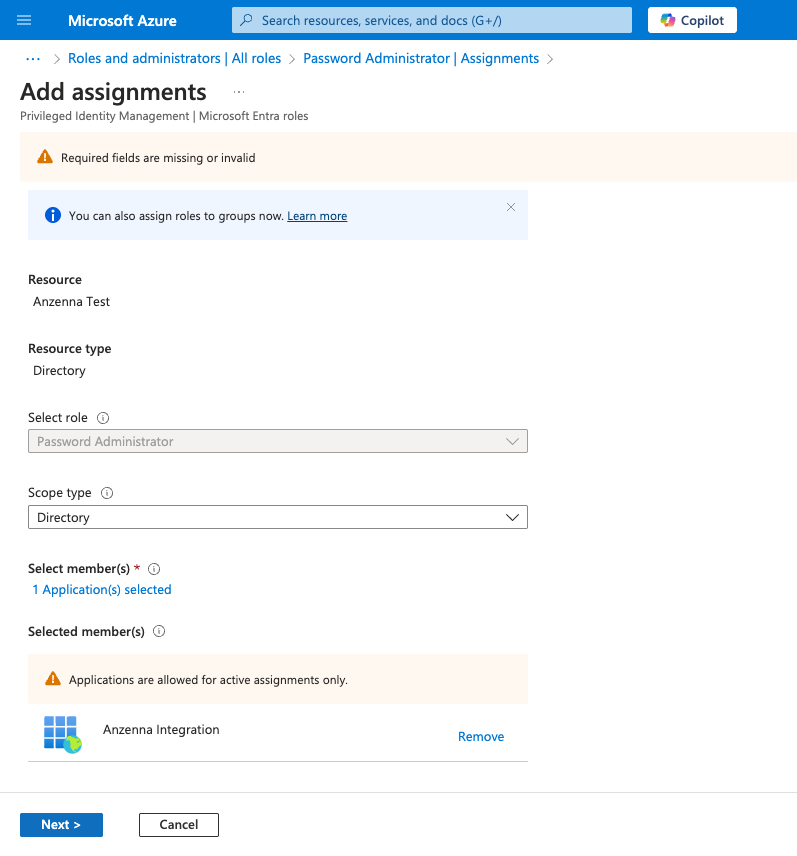Click the info icon beside Select role
Image resolution: width=797 pixels, height=856 pixels.
103,418
